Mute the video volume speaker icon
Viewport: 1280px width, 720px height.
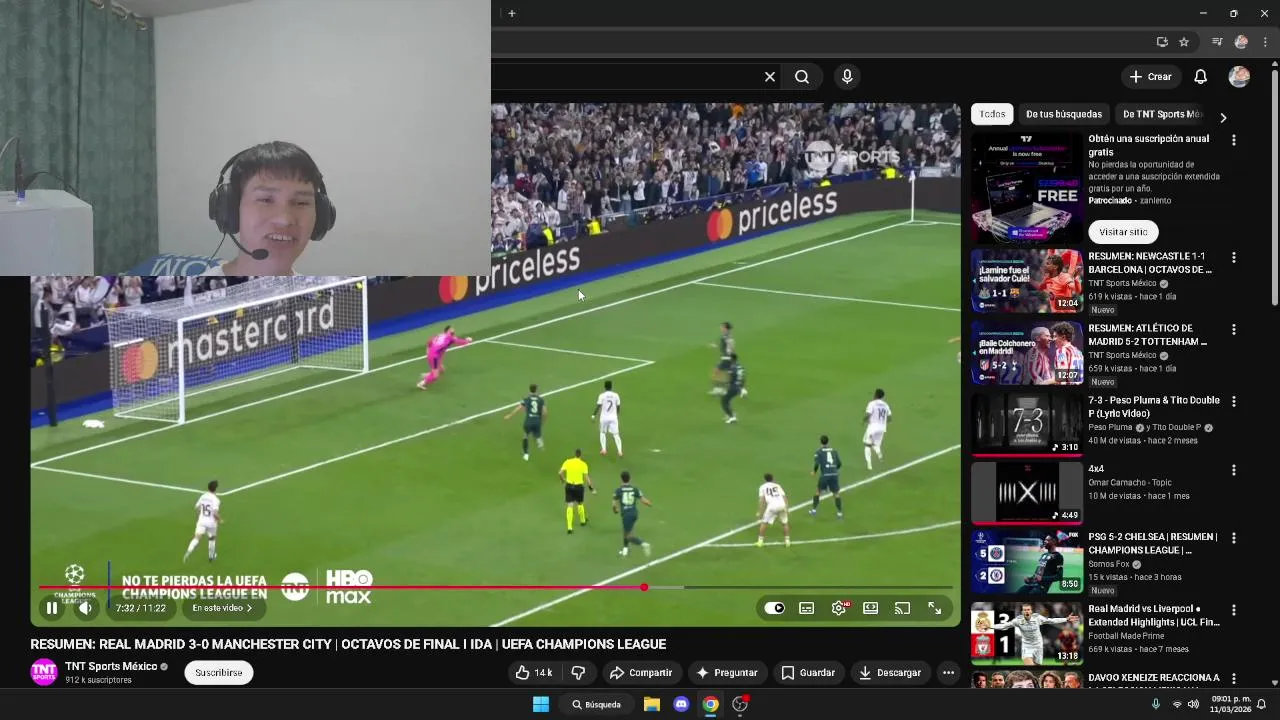coord(86,608)
